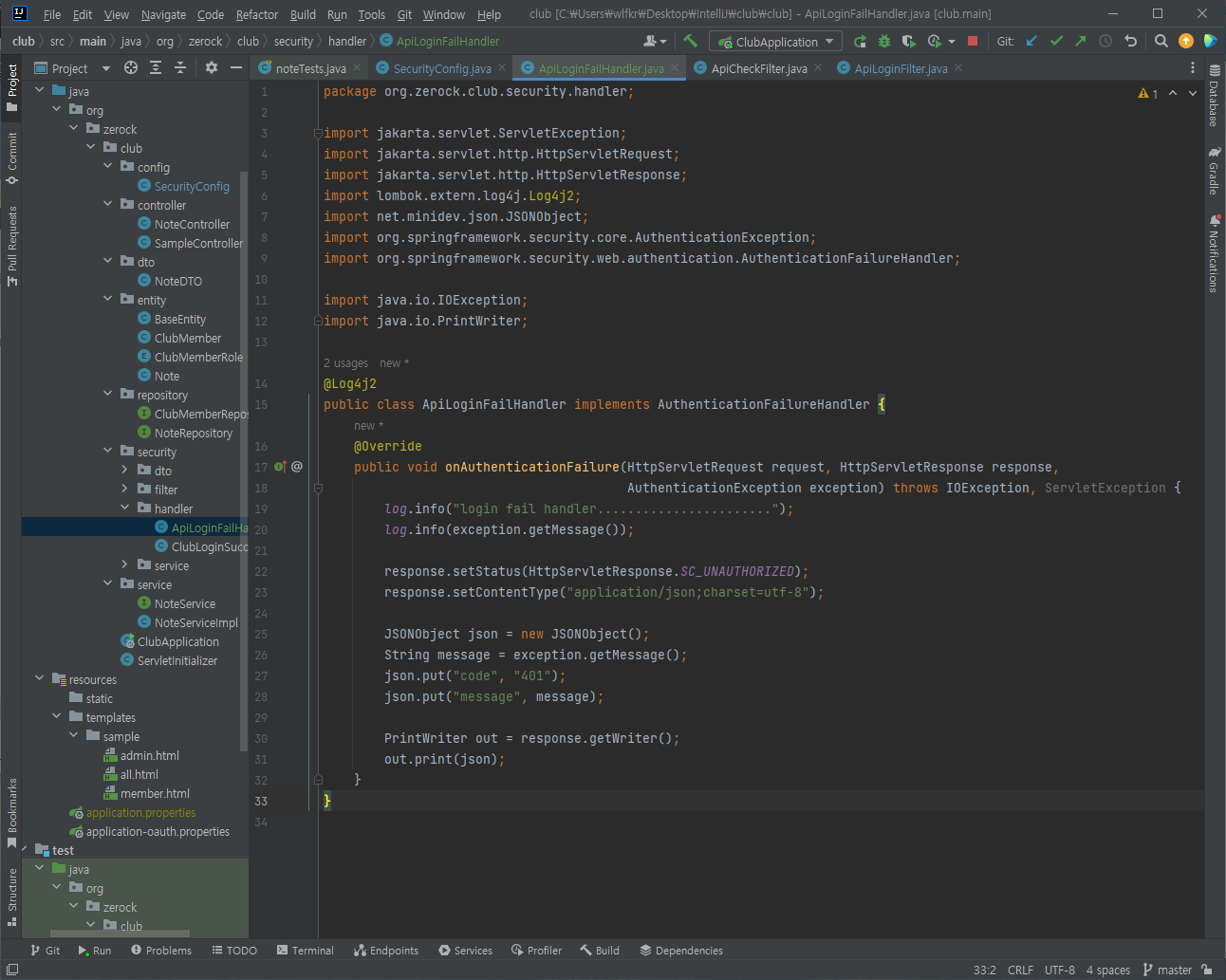
Task: Commit changes with the green checkmark icon
Action: [x=1056, y=41]
